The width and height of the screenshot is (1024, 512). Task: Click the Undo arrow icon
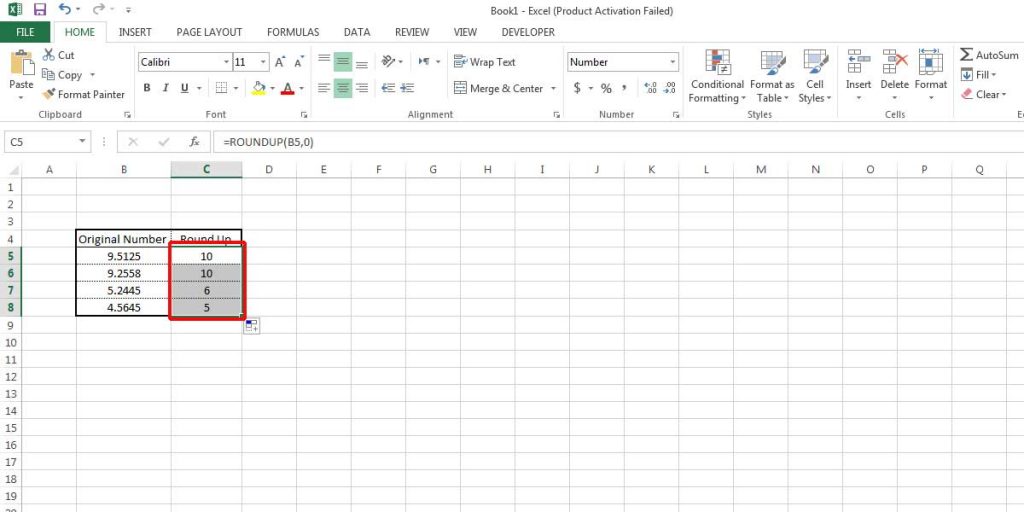click(64, 9)
